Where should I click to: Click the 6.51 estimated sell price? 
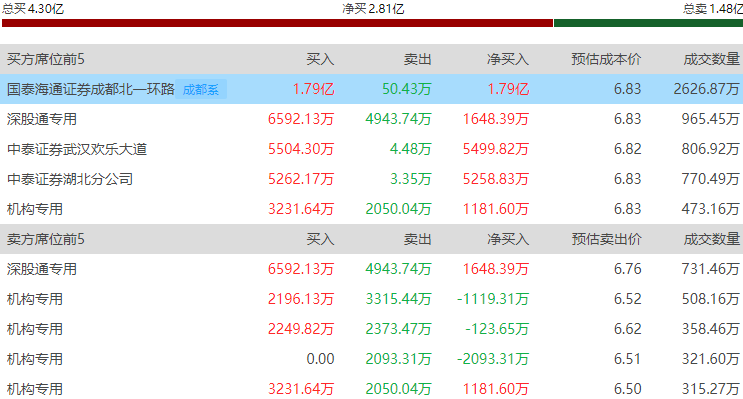[x=627, y=359]
